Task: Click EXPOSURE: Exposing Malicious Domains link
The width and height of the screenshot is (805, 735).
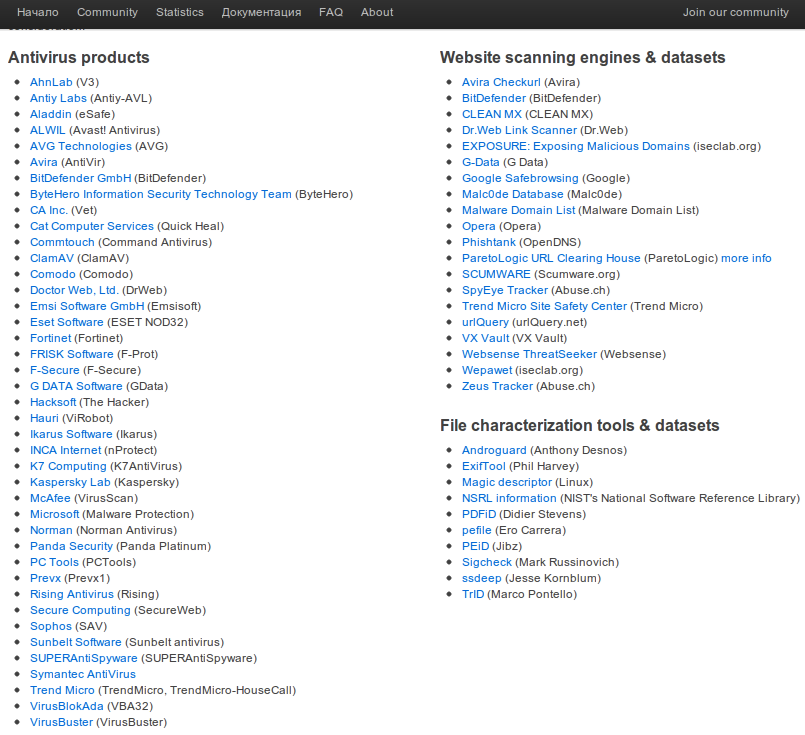Action: [575, 146]
